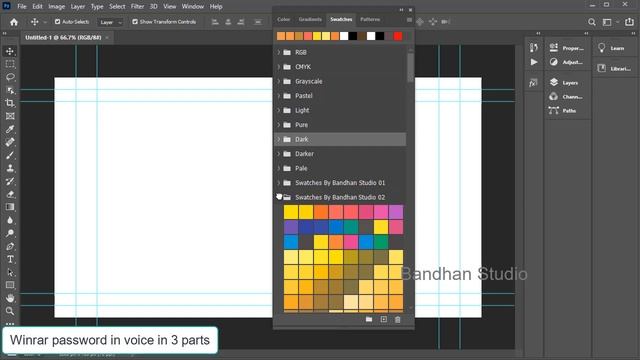Image resolution: width=640 pixels, height=360 pixels.
Task: Click the Home icon in options bar
Action: 14,22
